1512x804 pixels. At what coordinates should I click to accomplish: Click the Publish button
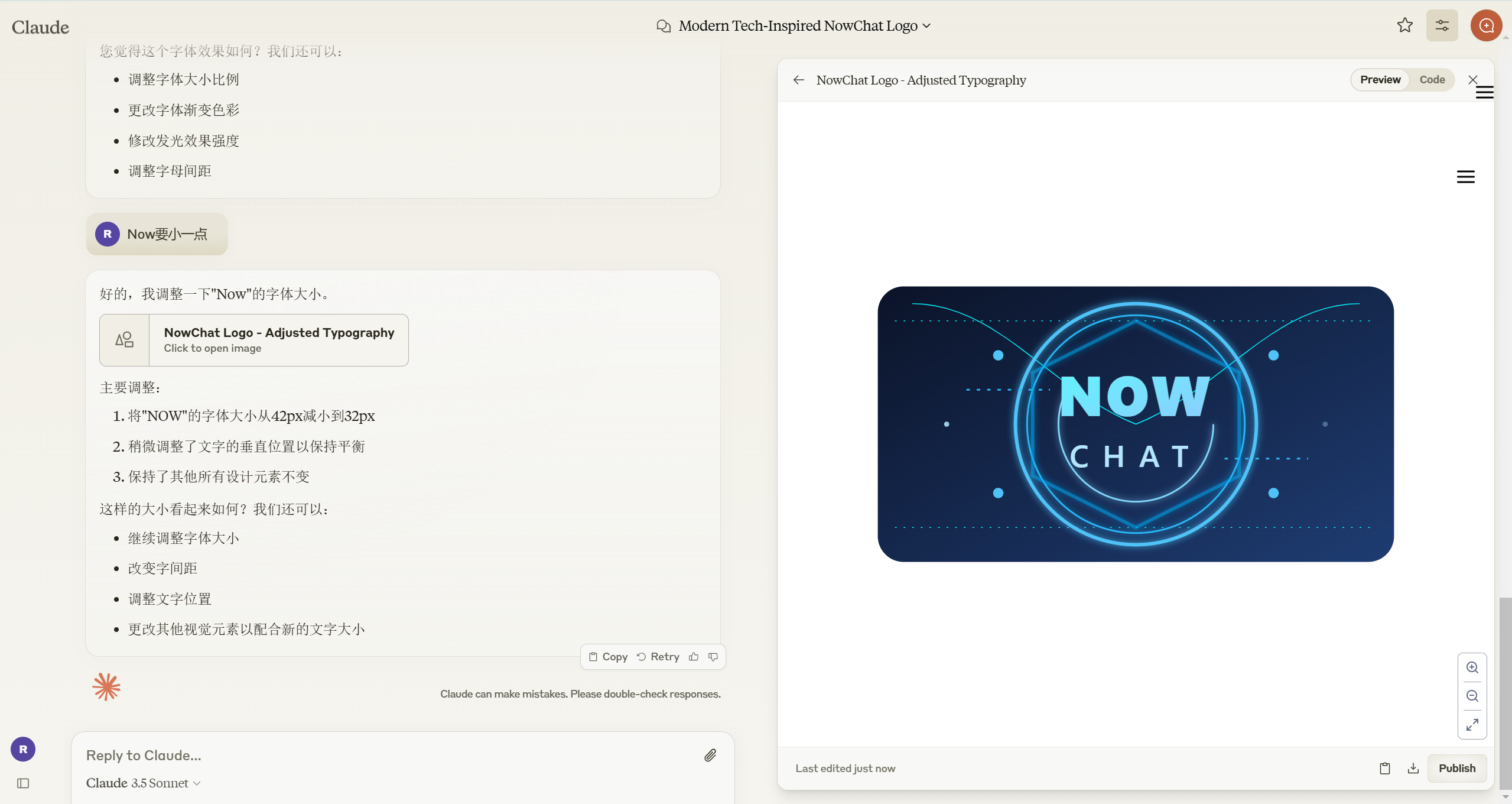point(1456,768)
